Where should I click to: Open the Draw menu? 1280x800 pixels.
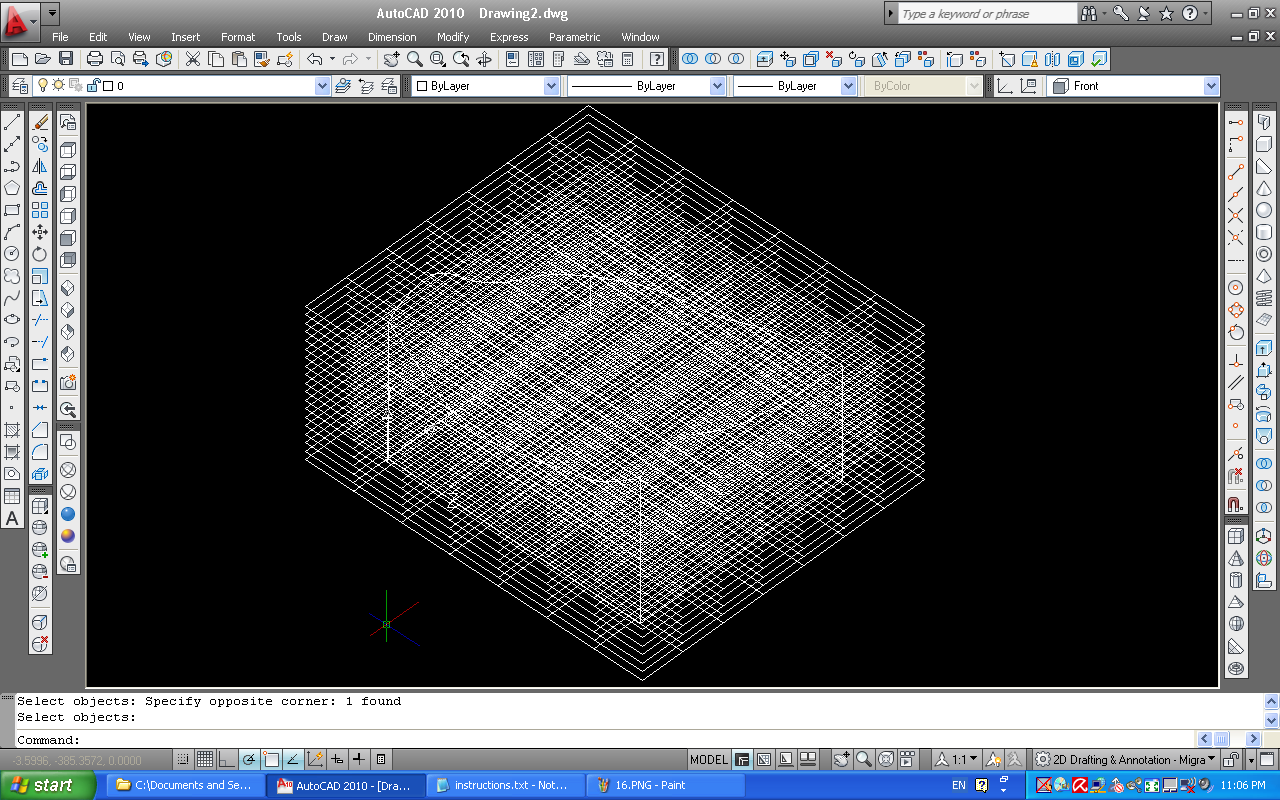334,37
